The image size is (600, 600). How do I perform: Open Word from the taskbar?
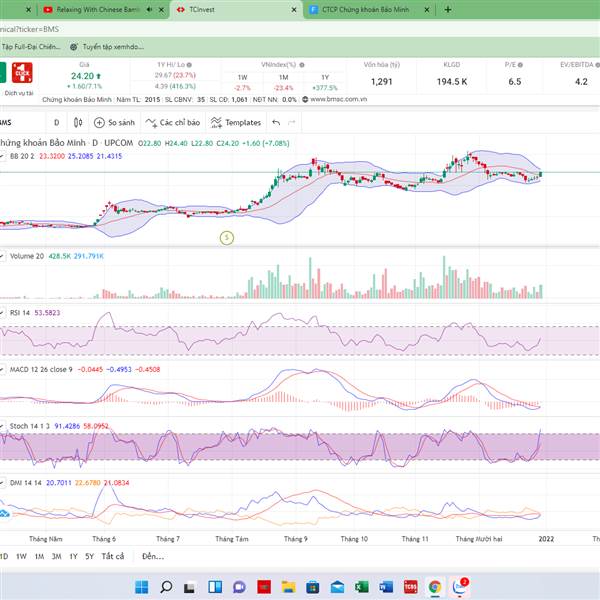[x=386, y=587]
